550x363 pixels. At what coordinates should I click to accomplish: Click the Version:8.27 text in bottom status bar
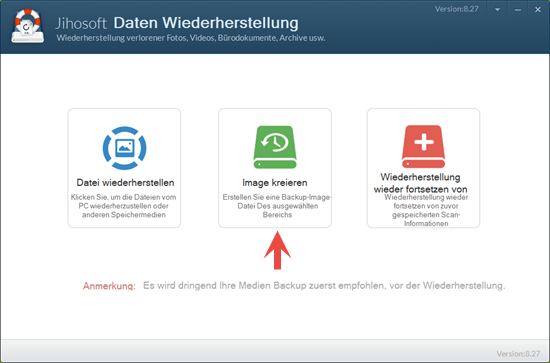[x=518, y=354]
